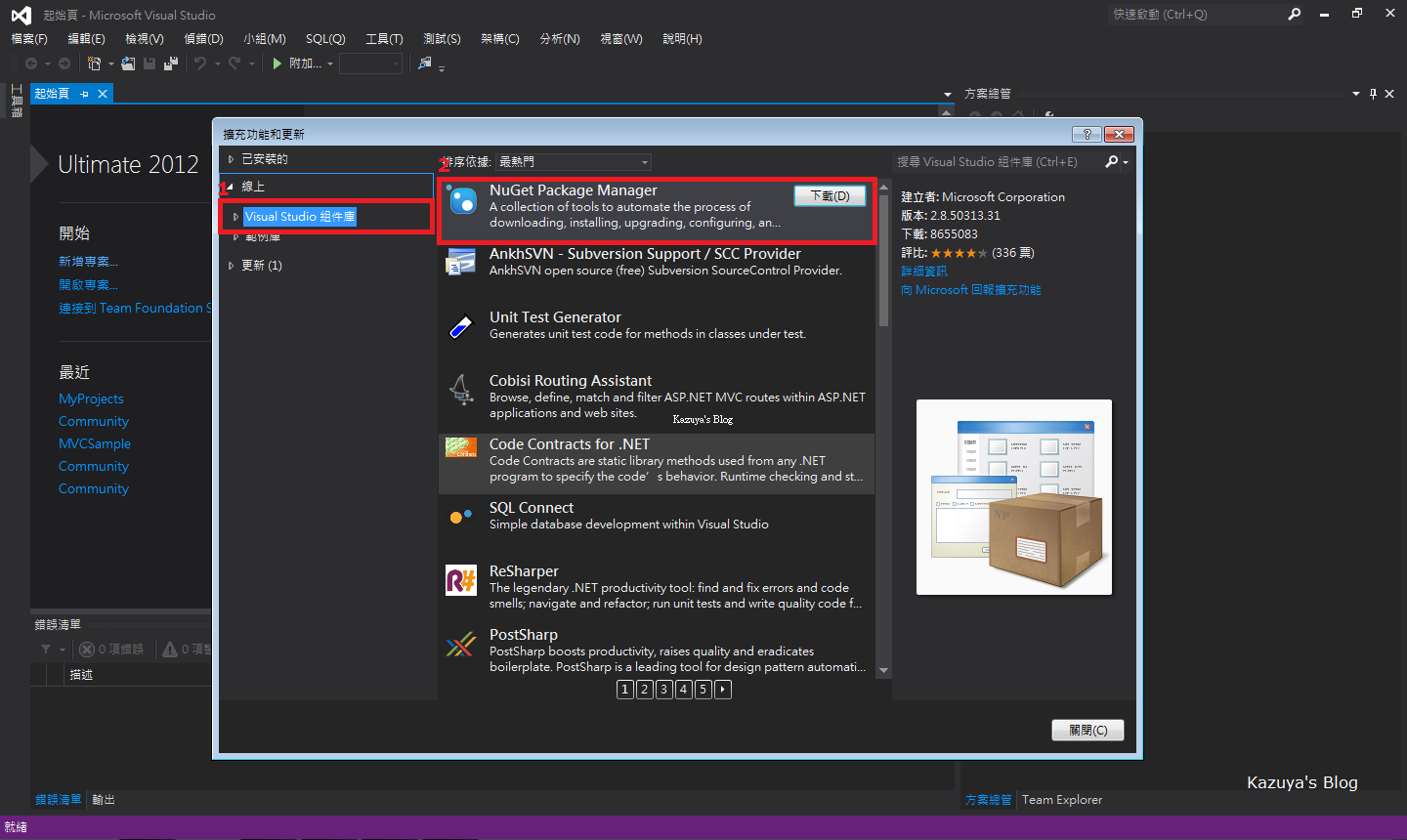Close the 方案總管 panel
Screen dimensions: 1407x840
click(x=1390, y=94)
